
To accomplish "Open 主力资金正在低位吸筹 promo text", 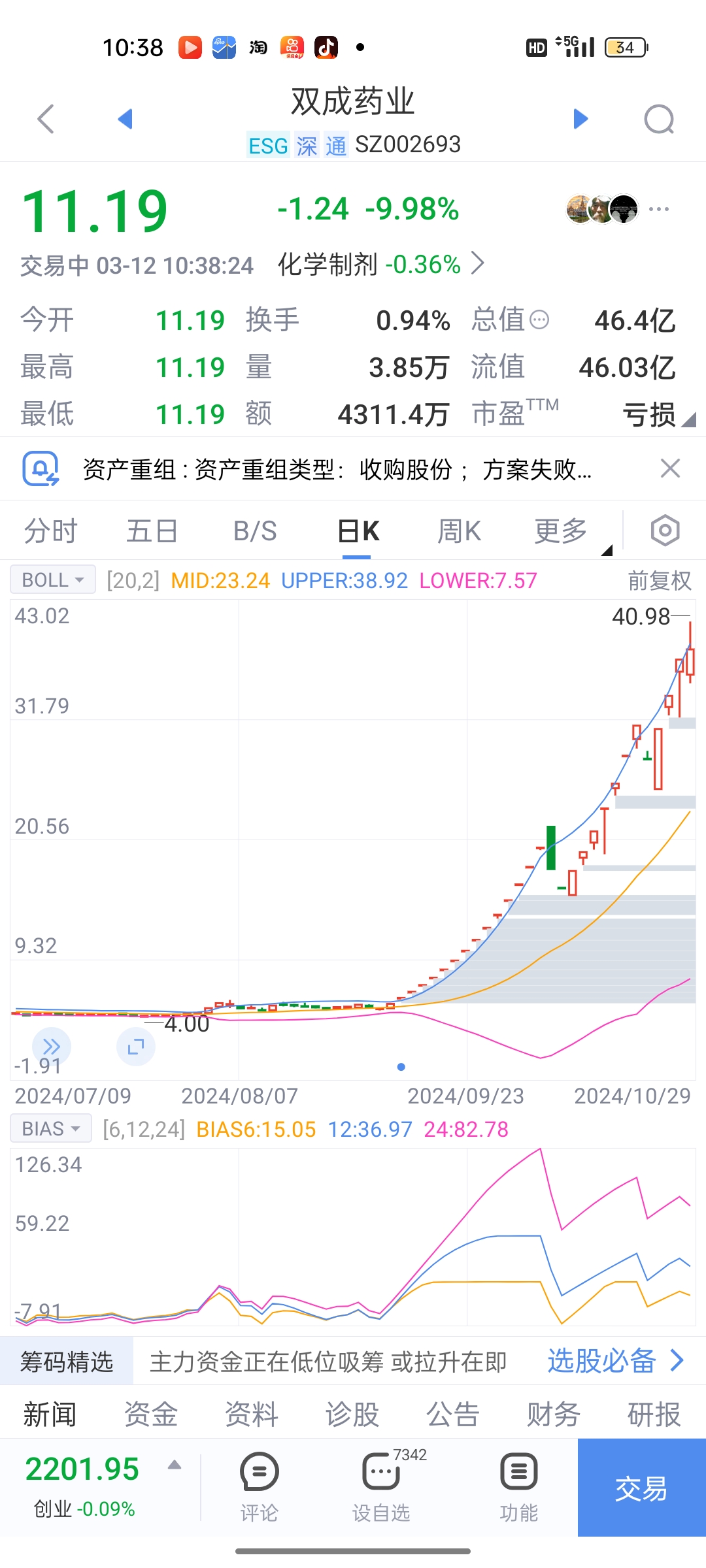I will (328, 1362).
